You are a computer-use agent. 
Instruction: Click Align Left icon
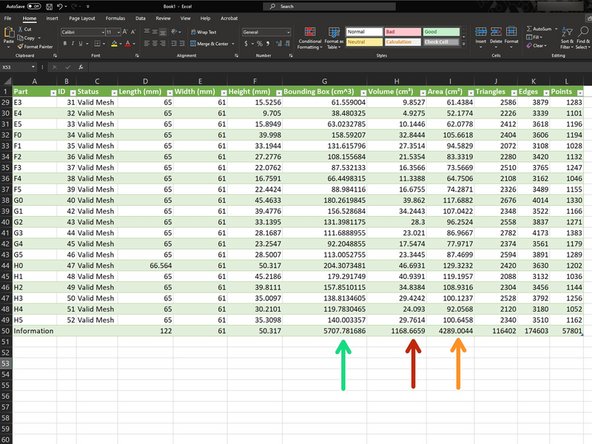coord(147,43)
